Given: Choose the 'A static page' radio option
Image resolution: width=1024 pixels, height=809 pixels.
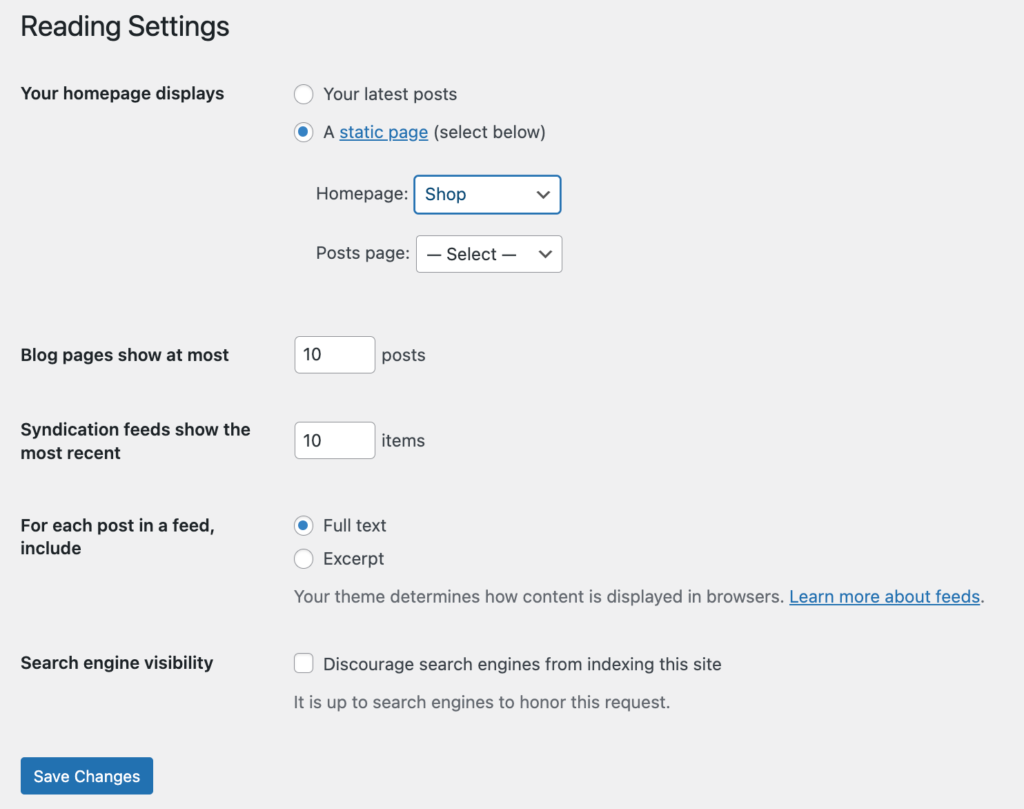Looking at the screenshot, I should (303, 132).
